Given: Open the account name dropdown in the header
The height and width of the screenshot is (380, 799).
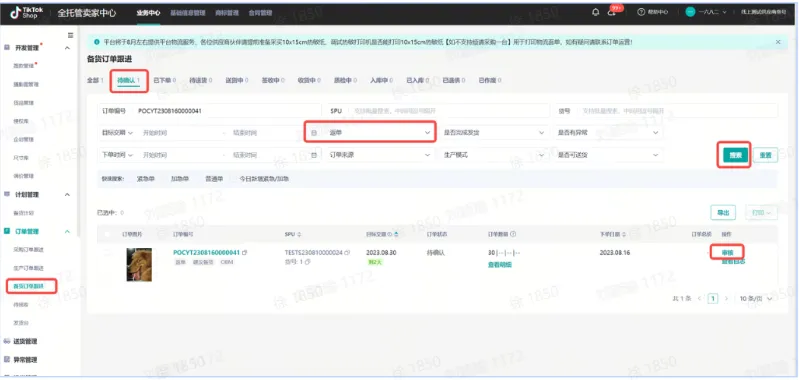Looking at the screenshot, I should (x=712, y=12).
